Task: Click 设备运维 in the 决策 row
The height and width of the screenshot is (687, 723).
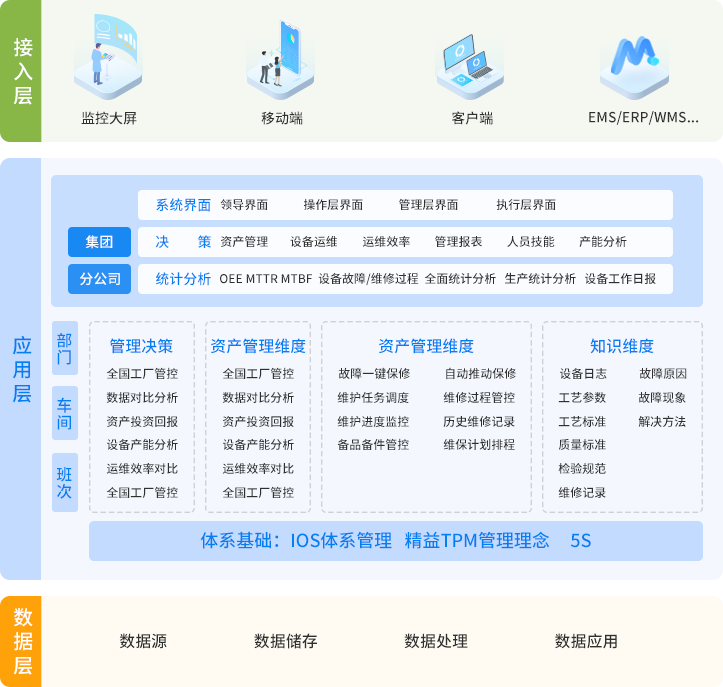Action: pyautogui.click(x=314, y=242)
